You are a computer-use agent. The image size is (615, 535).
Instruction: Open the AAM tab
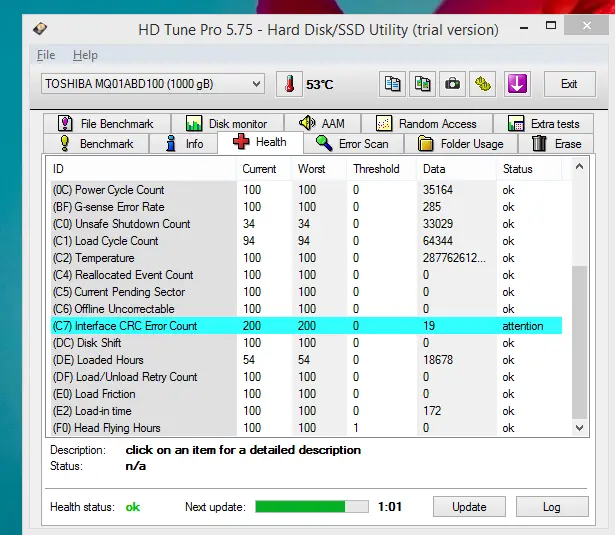[322, 124]
